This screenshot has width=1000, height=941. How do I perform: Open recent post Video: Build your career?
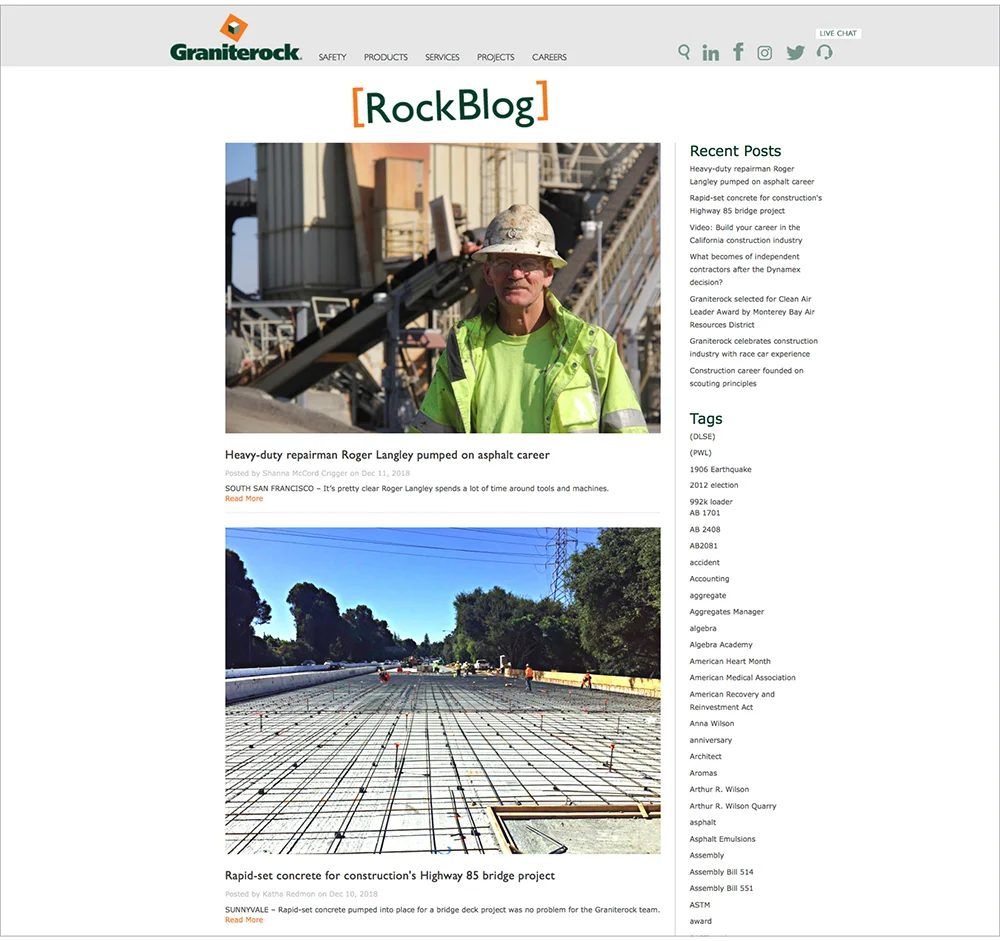click(x=746, y=233)
